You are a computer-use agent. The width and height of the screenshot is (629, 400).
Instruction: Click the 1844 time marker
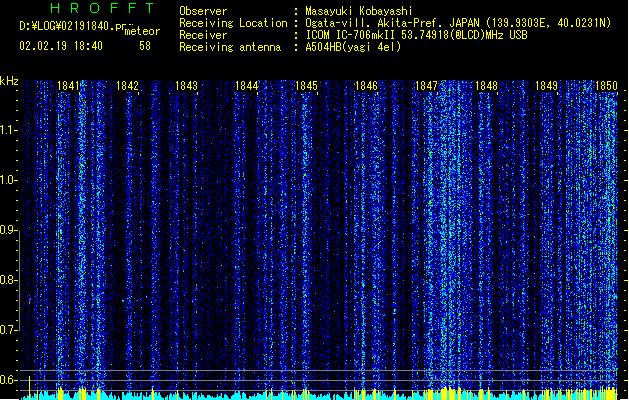[246, 86]
